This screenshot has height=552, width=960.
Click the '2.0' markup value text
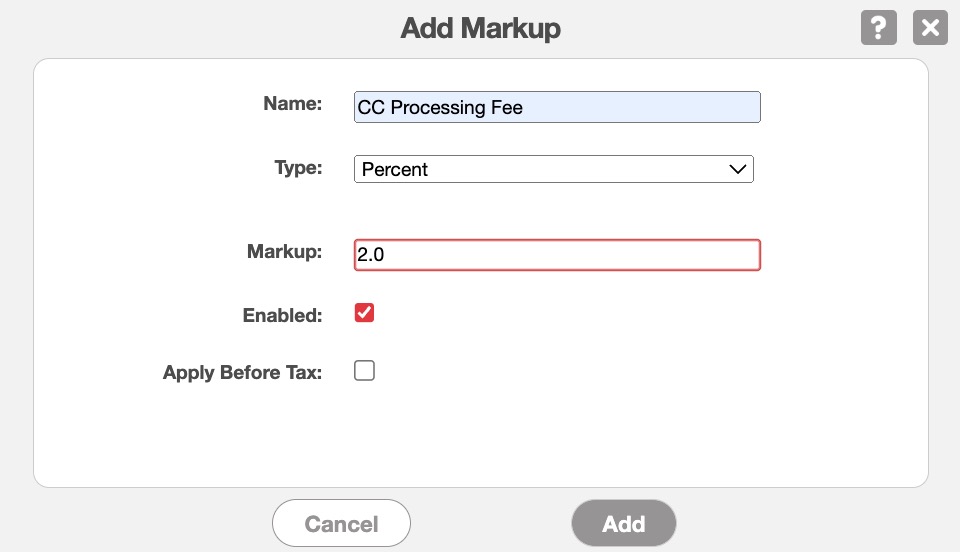371,255
